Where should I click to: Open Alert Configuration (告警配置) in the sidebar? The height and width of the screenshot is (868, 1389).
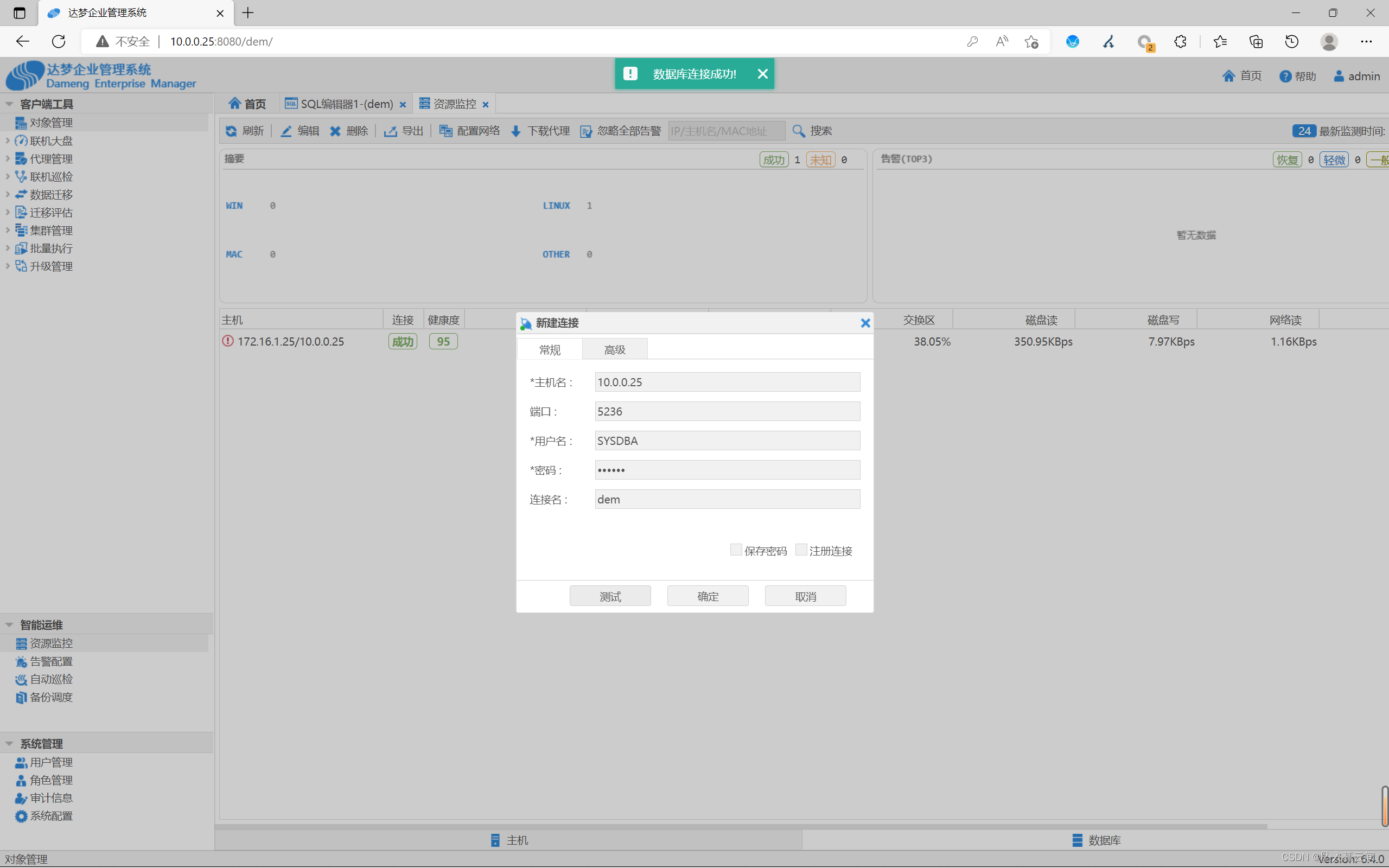(x=51, y=661)
